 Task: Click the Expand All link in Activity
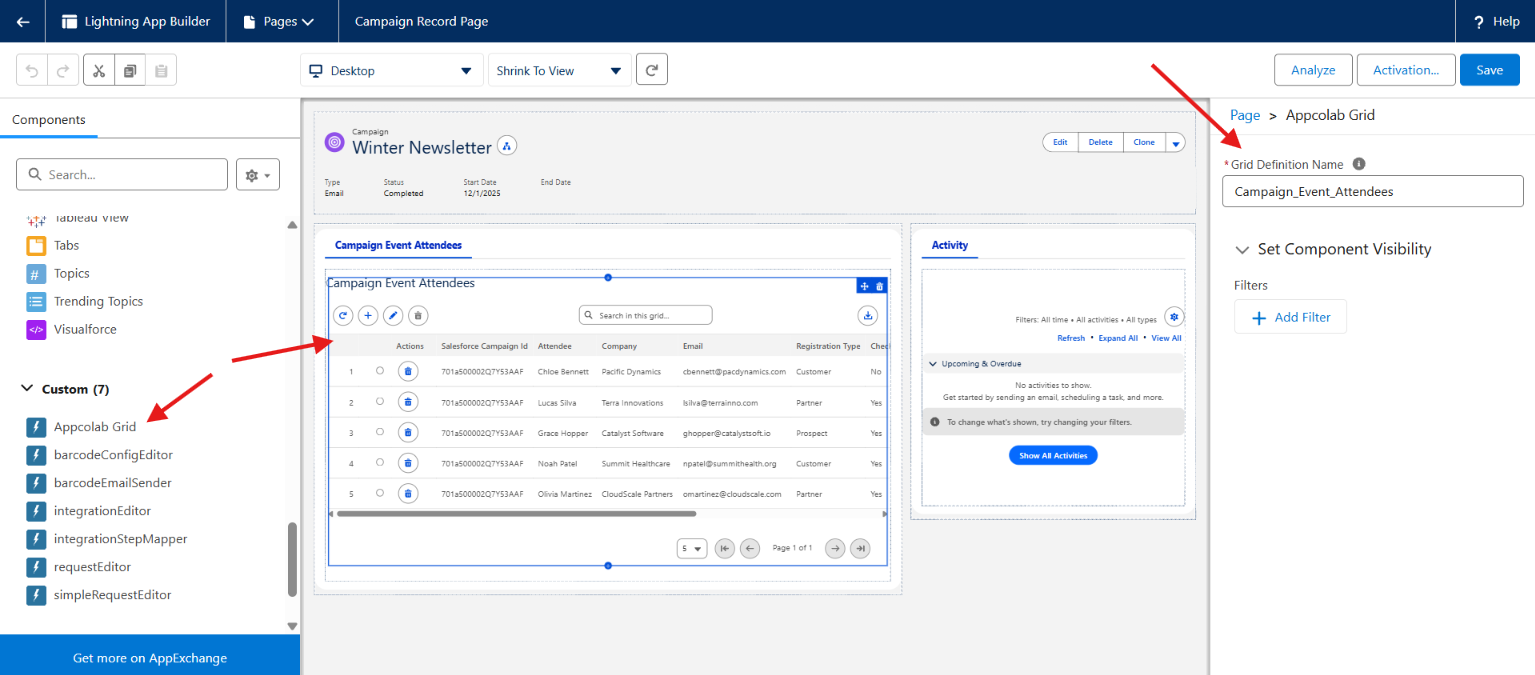pyautogui.click(x=1118, y=338)
